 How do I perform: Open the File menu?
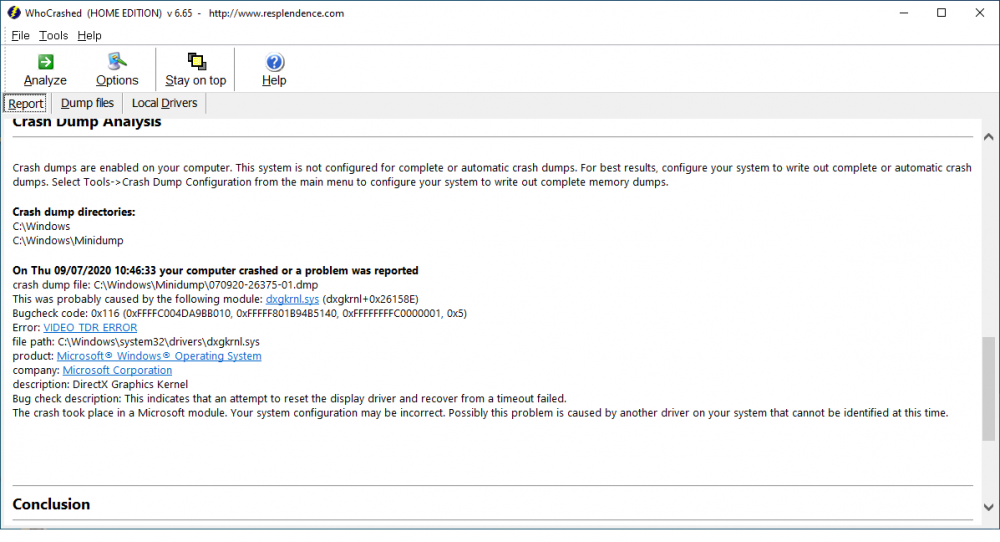pos(21,35)
